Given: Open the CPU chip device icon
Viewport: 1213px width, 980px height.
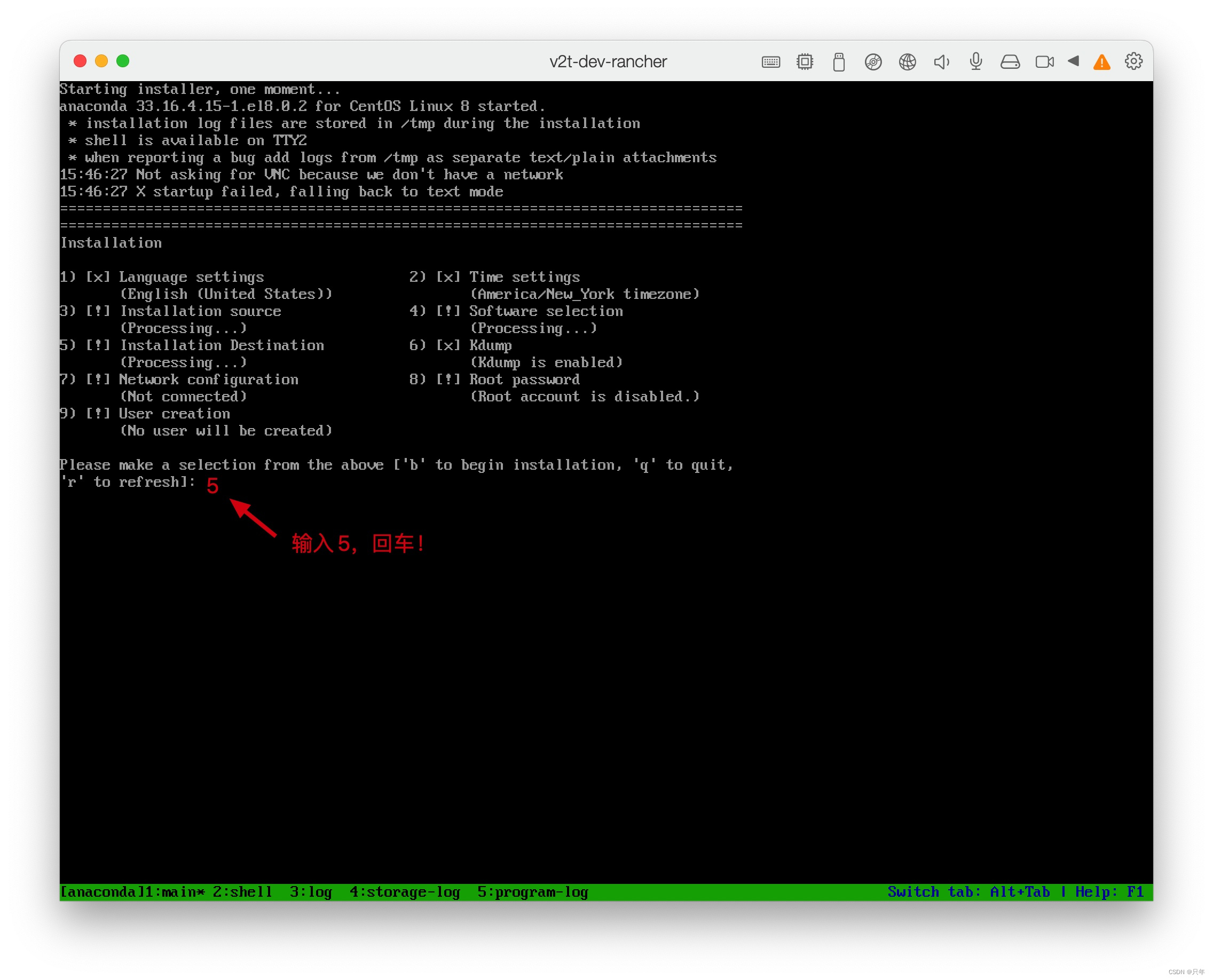Looking at the screenshot, I should point(805,61).
